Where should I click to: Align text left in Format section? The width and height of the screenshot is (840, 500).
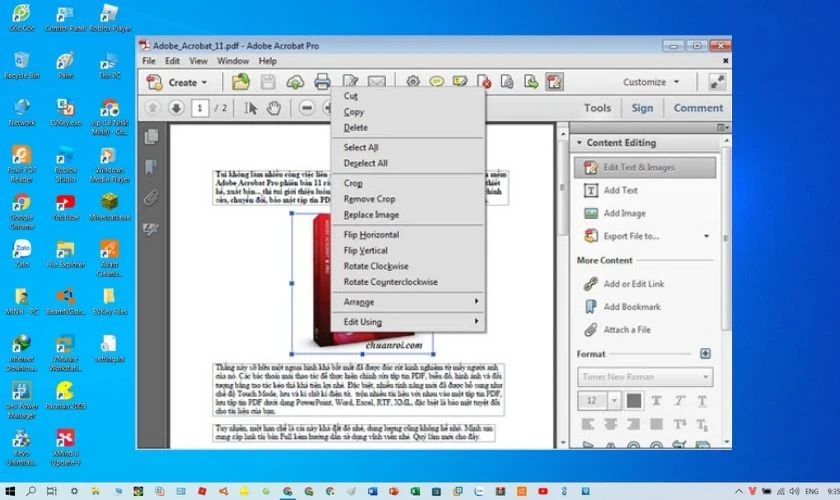588,424
